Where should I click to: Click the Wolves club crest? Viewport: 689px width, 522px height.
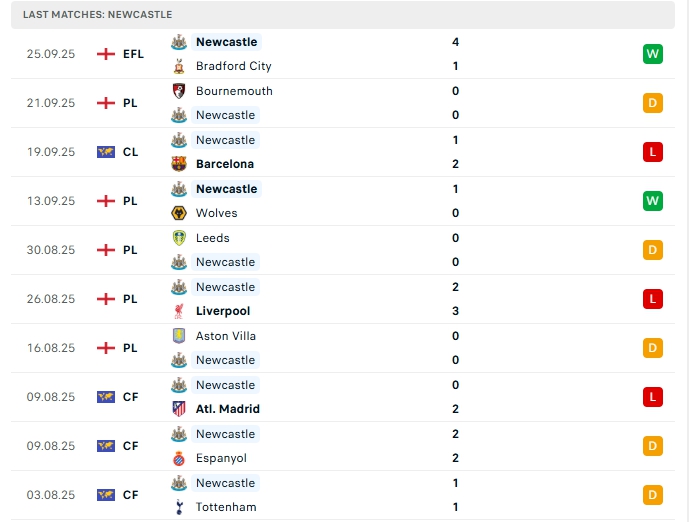(179, 213)
